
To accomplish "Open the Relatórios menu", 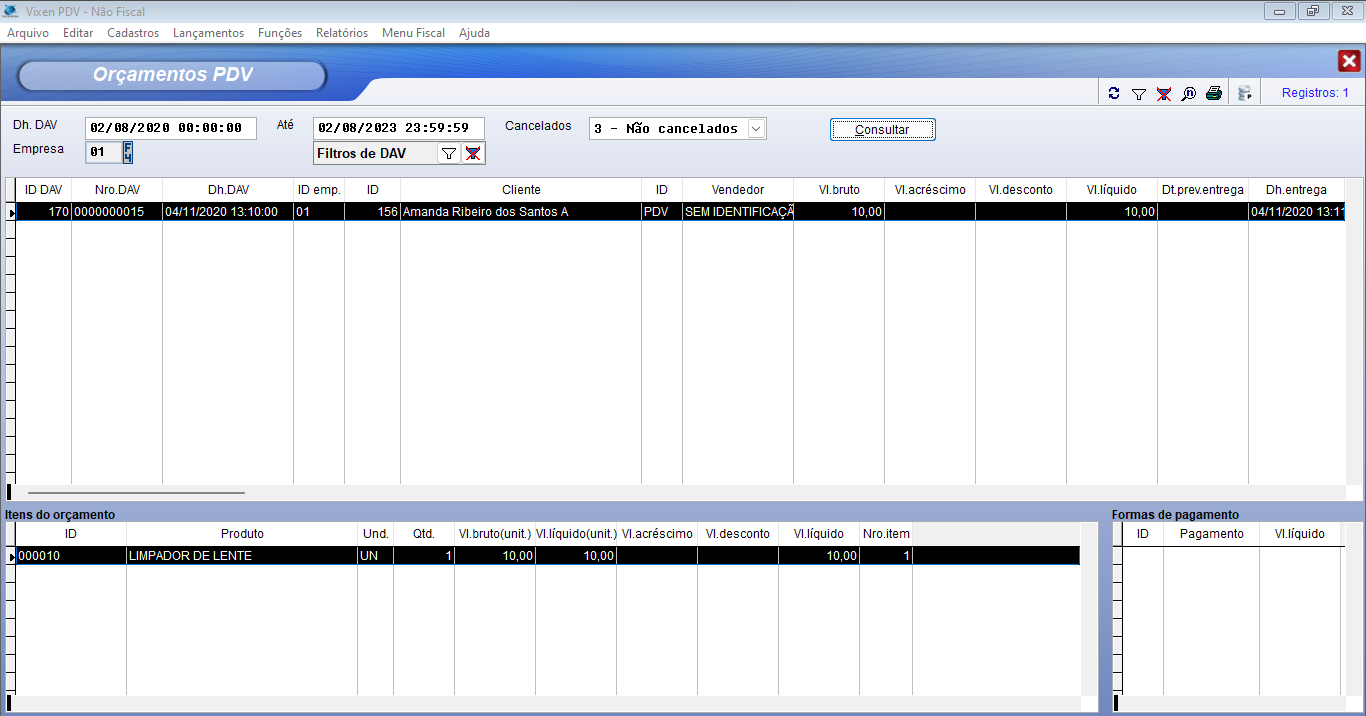I will pos(342,33).
